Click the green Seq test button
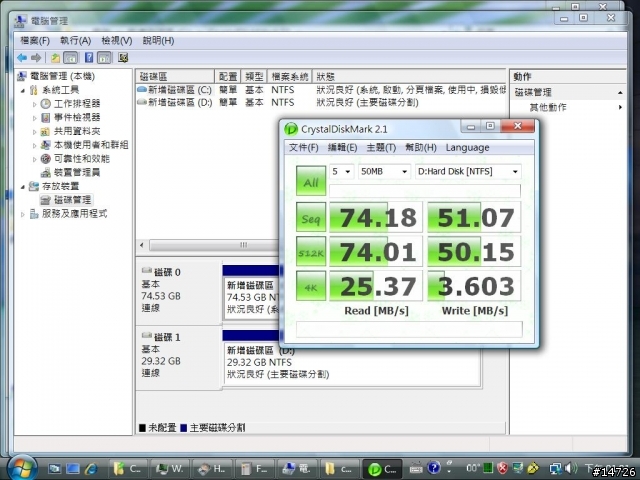Image resolution: width=640 pixels, height=480 pixels. pos(311,217)
